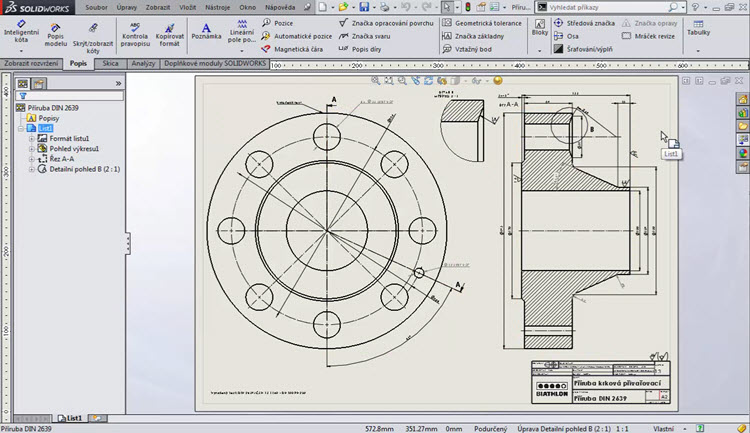This screenshot has height=433, width=750.
Task: Click Mráček revize revision cloud
Action: tap(648, 36)
